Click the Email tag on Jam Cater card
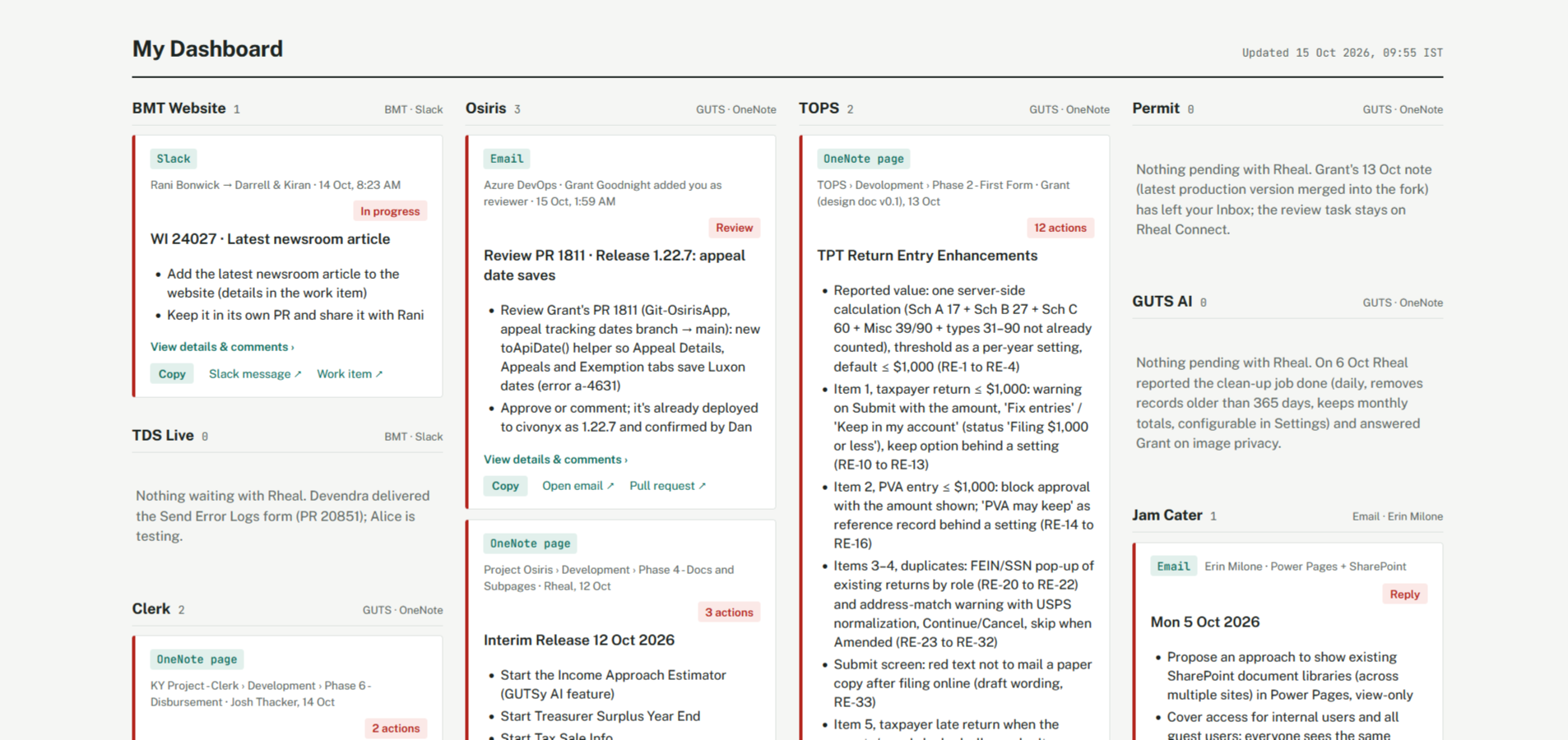Image resolution: width=1568 pixels, height=740 pixels. [1173, 567]
